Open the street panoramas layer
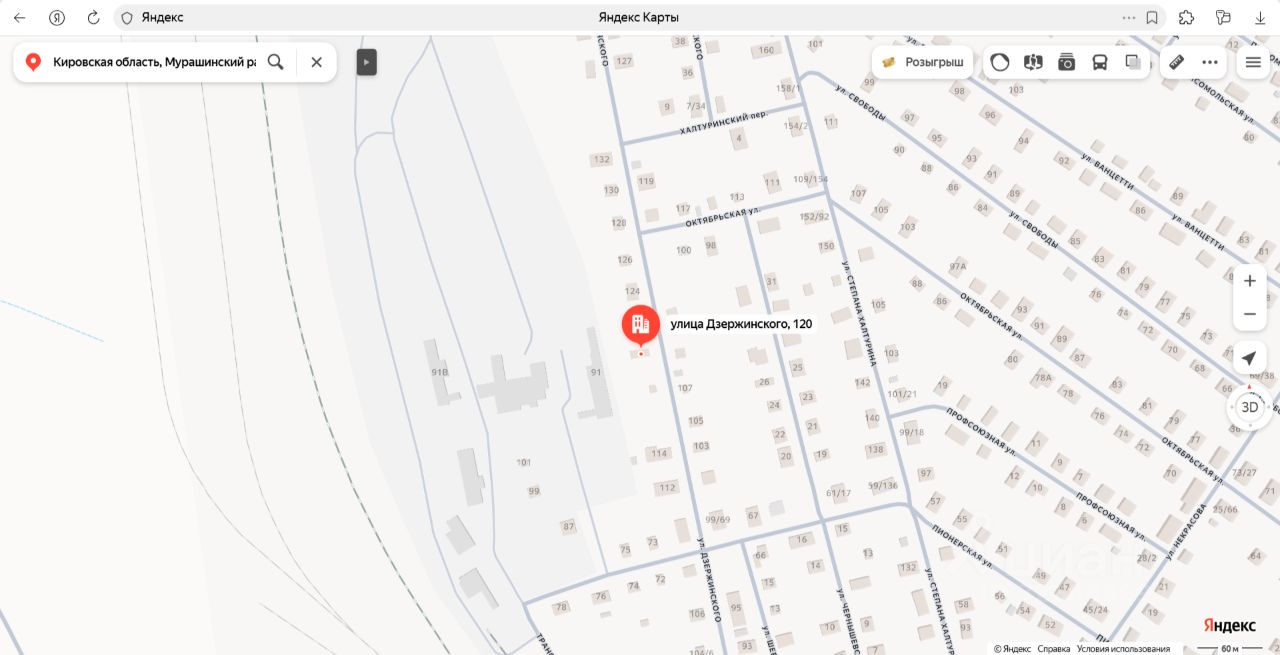 pos(1033,62)
